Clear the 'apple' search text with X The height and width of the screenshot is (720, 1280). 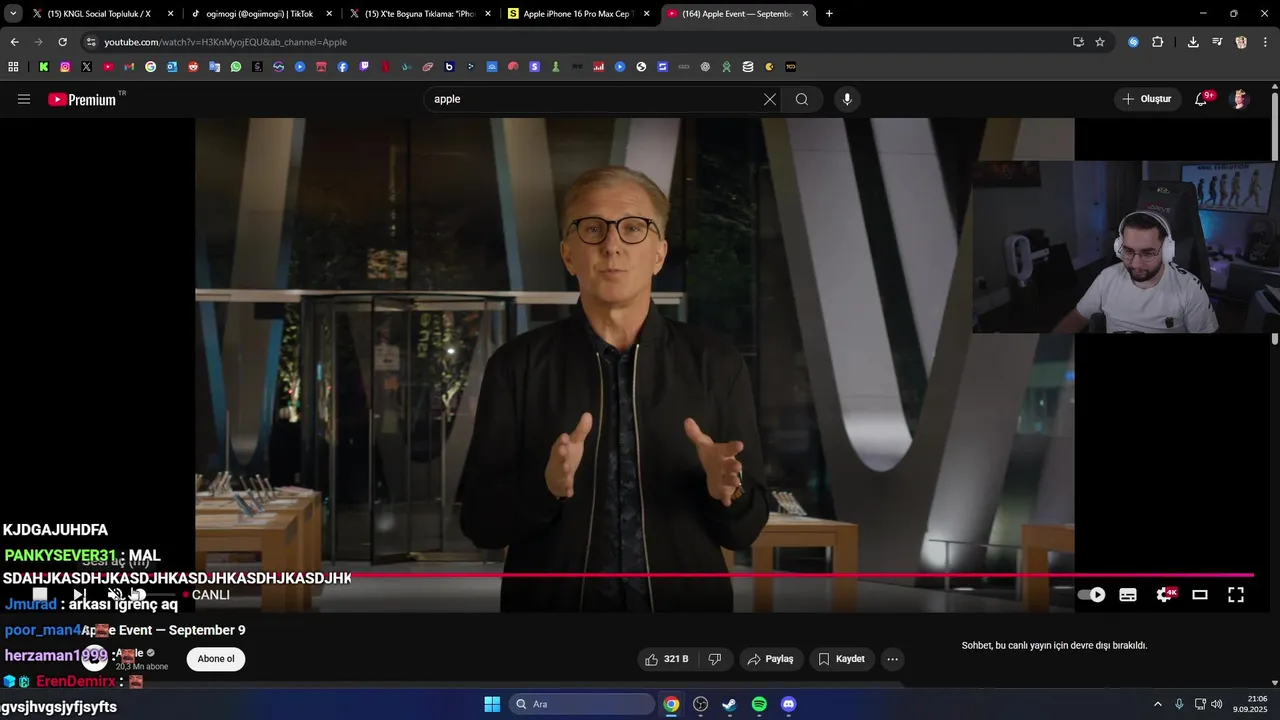point(770,99)
